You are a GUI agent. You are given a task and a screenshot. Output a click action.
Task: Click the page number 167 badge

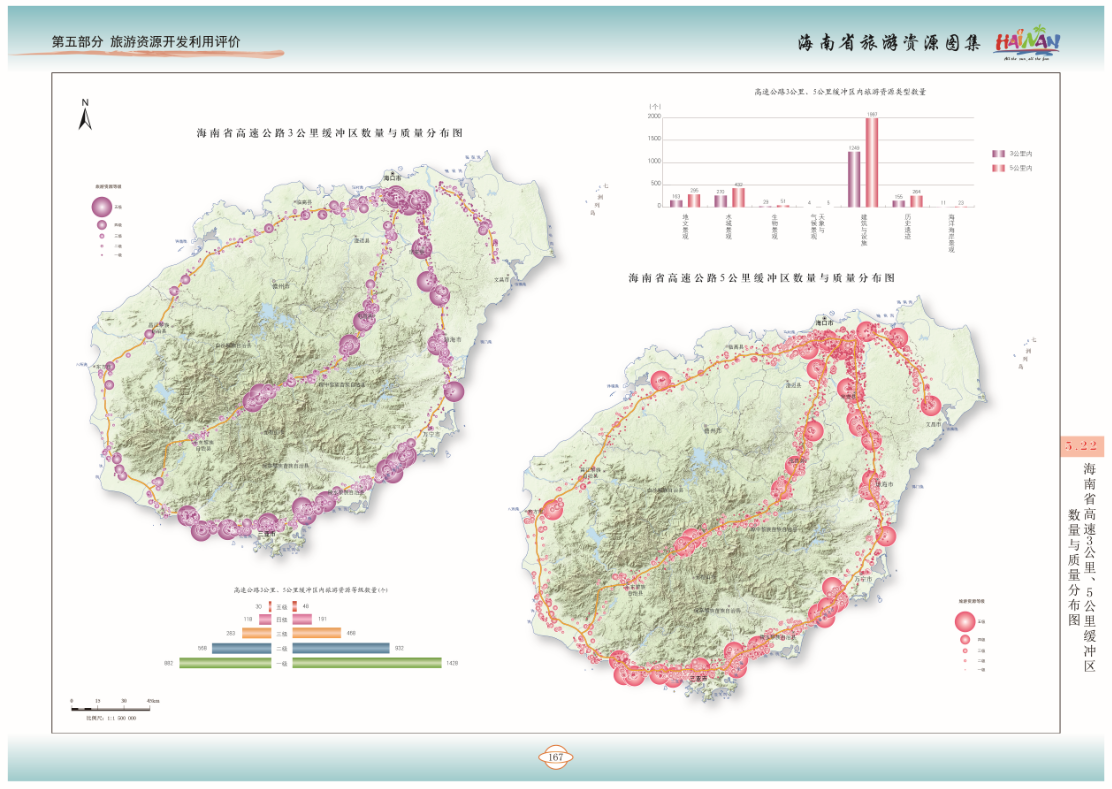[556, 757]
